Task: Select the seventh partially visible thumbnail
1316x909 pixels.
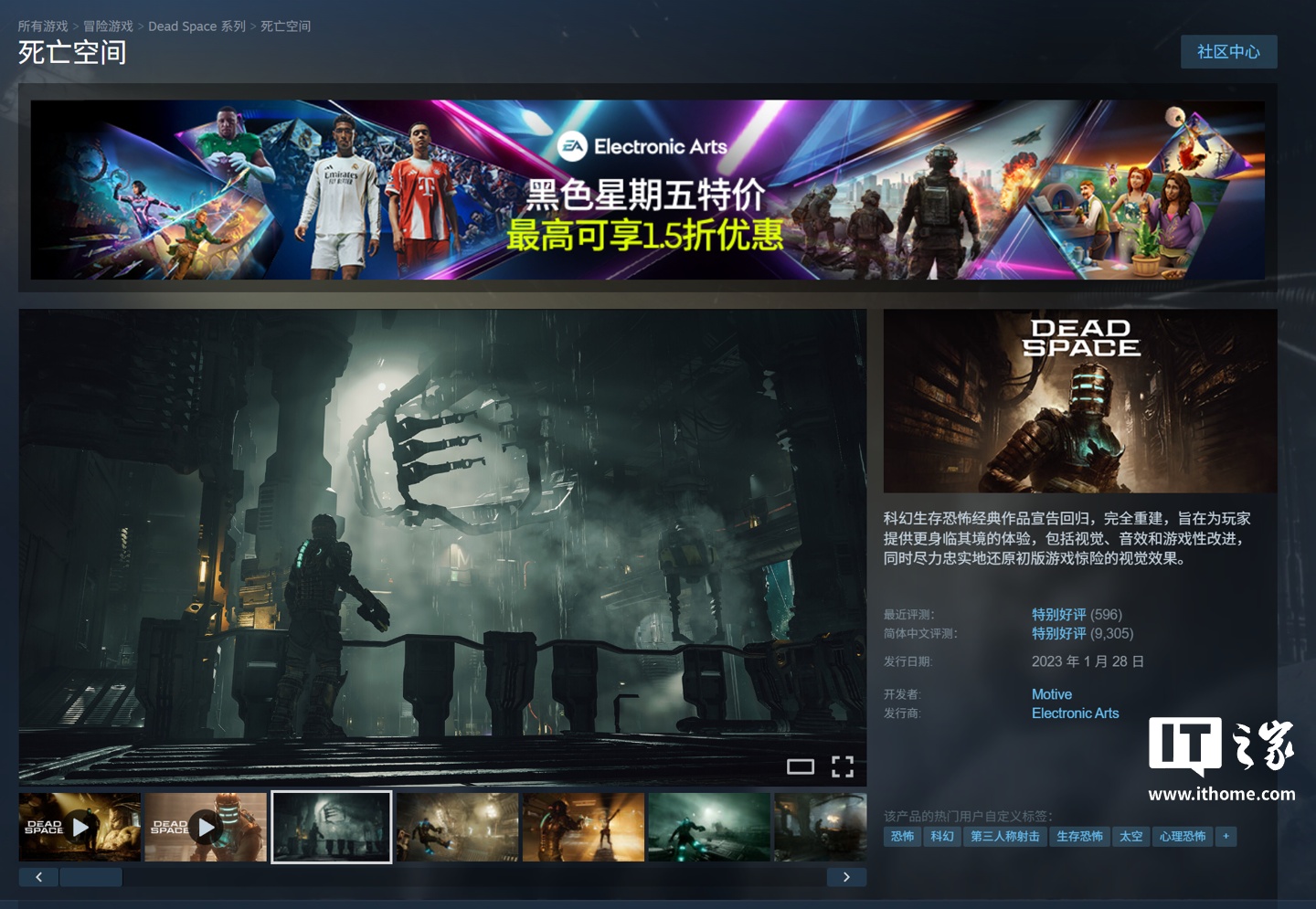Action: click(x=820, y=827)
